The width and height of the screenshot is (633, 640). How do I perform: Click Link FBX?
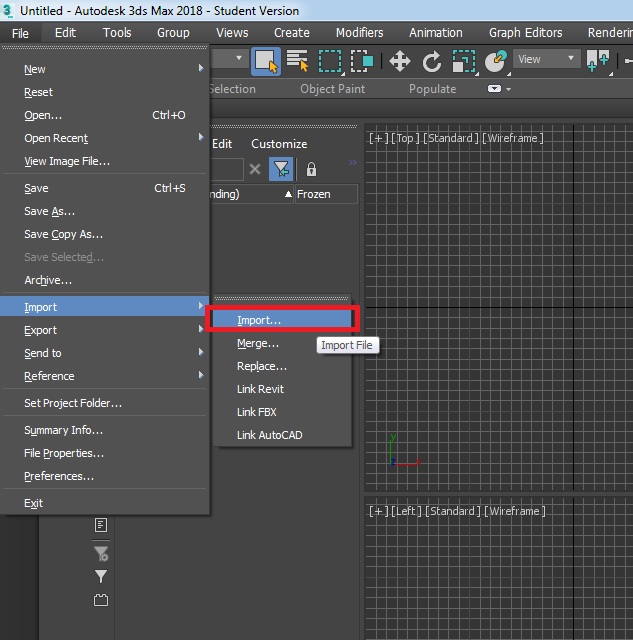282,412
